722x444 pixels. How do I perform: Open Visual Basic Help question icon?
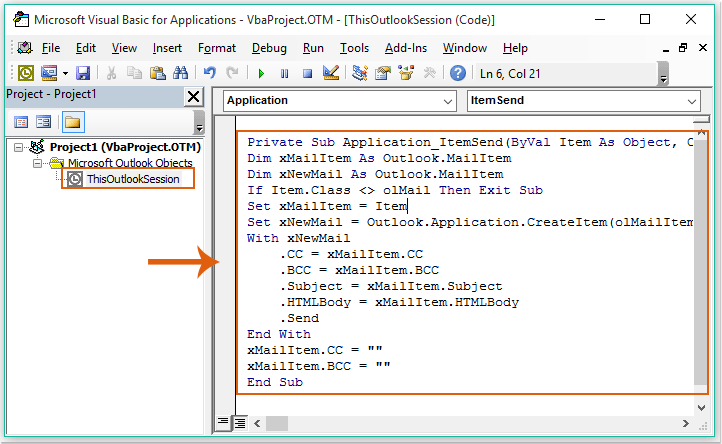click(x=457, y=73)
